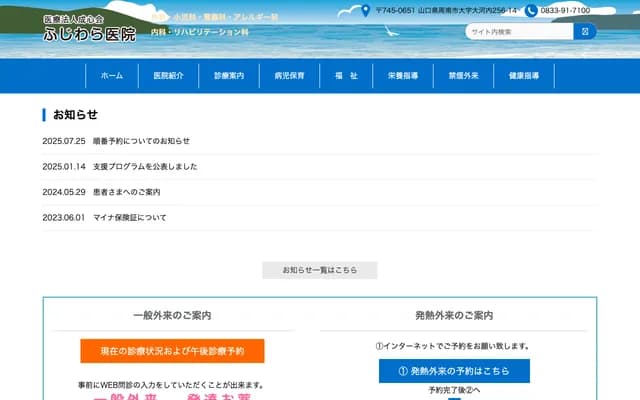Click the お知らせ一覧はこちら button
The height and width of the screenshot is (400, 640).
[x=320, y=270]
